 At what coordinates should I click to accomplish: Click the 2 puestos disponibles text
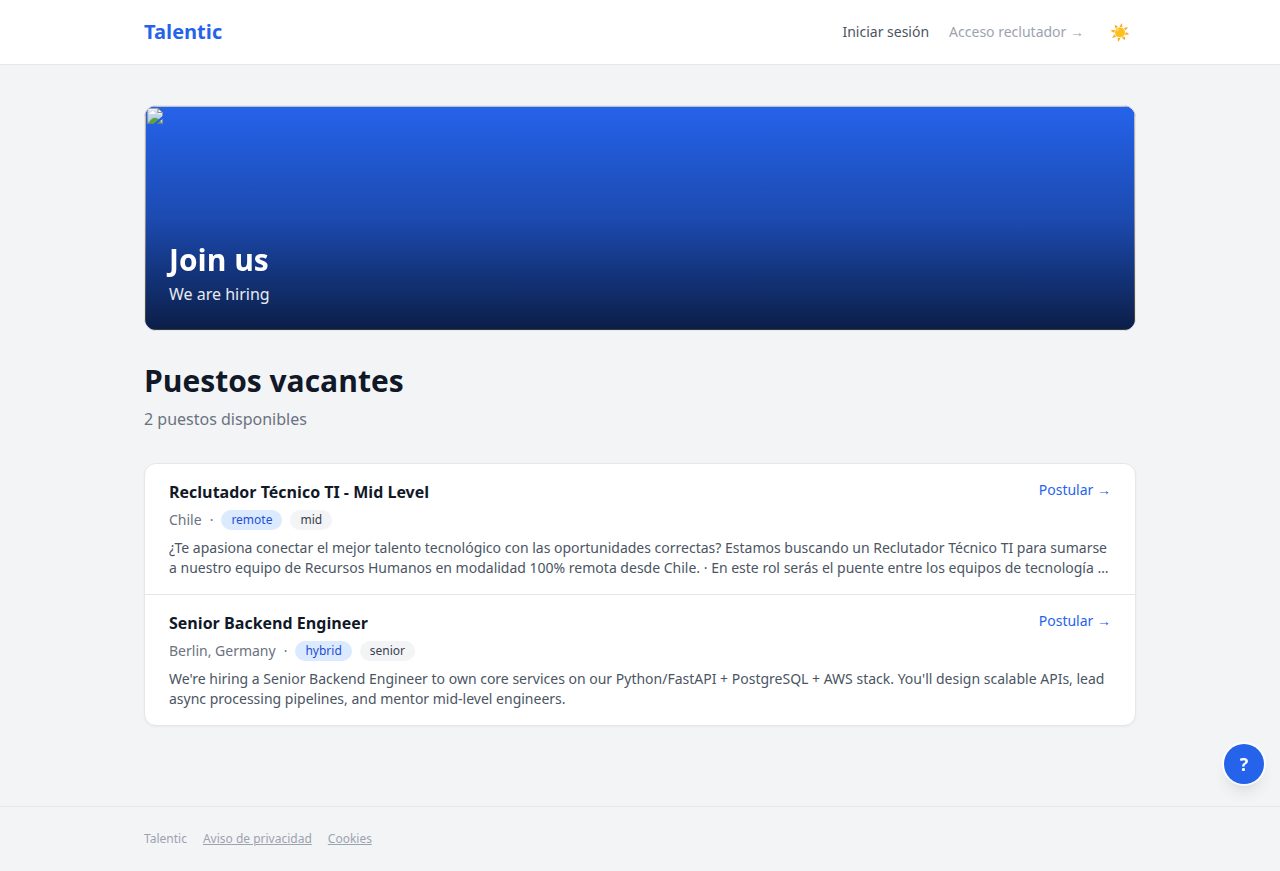click(x=225, y=419)
